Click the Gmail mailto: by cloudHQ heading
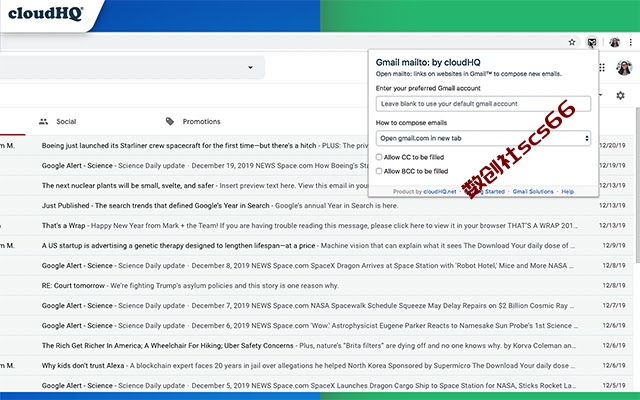This screenshot has width=640, height=400. (x=428, y=62)
